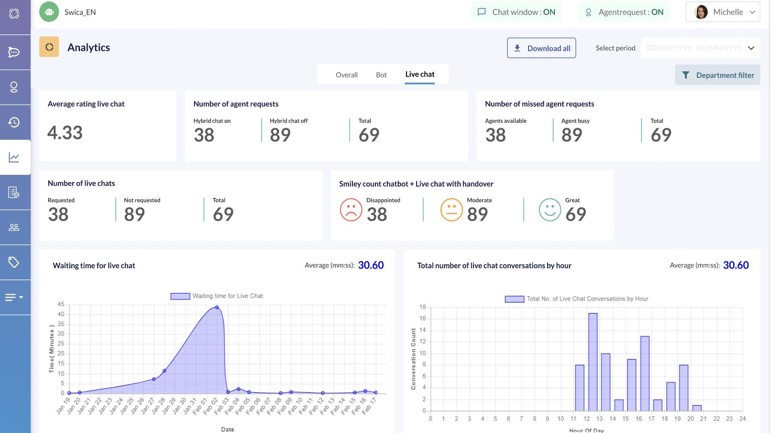Click the green Swica_EN bot avatar

[49, 12]
